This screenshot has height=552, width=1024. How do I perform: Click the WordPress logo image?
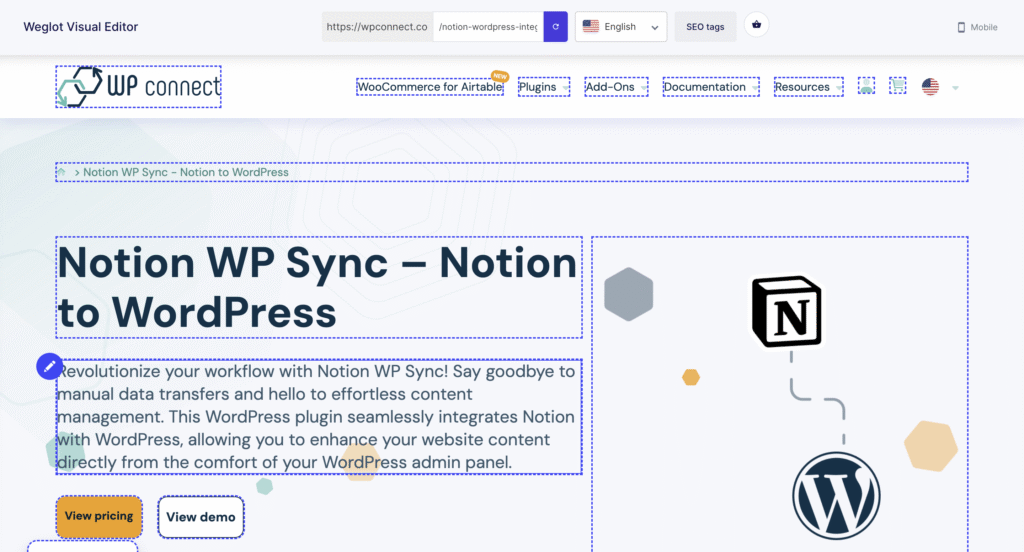(x=836, y=496)
